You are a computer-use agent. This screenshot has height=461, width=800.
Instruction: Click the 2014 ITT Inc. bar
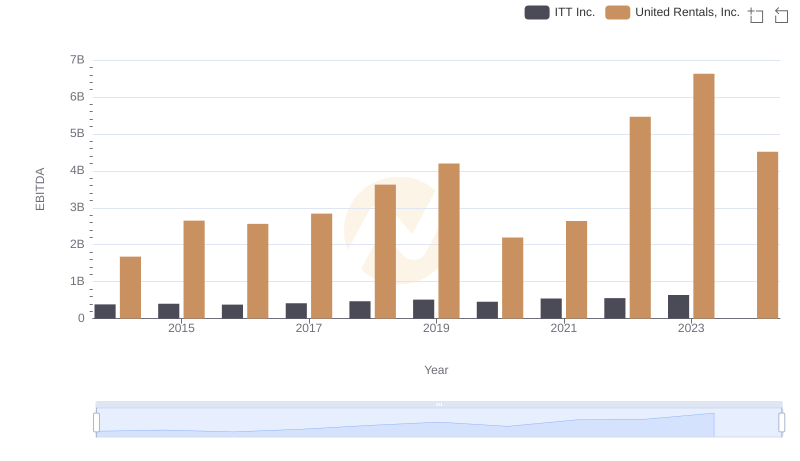pos(105,312)
